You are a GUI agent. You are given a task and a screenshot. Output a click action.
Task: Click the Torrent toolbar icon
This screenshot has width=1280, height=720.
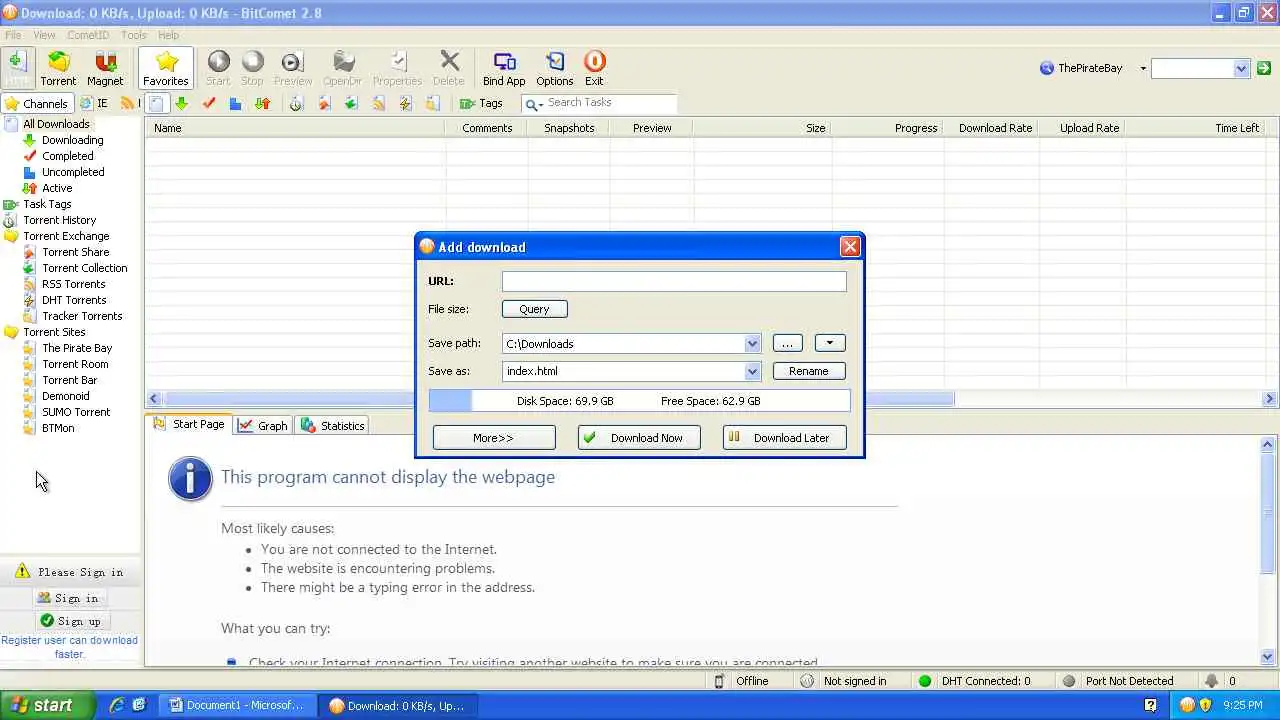click(x=58, y=68)
